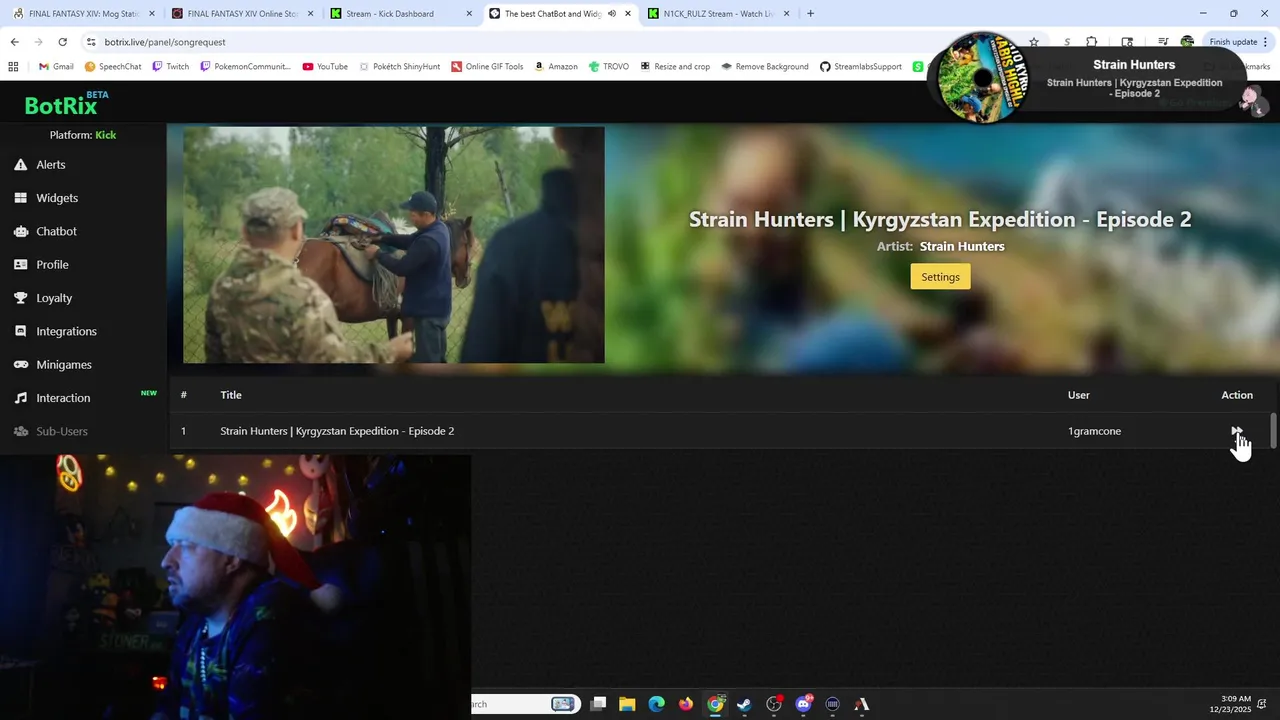1280x720 pixels.
Task: Open Amazon bookmark
Action: [556, 67]
